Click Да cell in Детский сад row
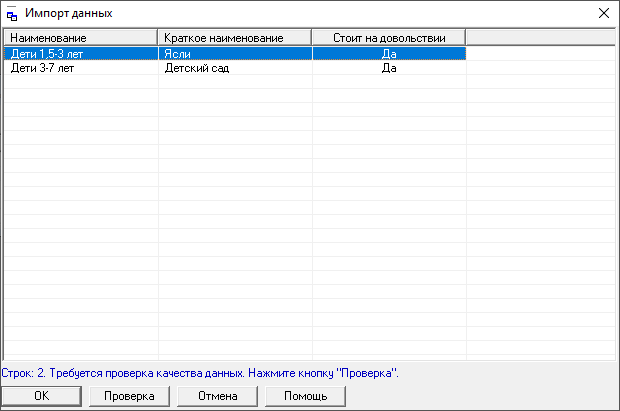Viewport: 620px width, 411px height. point(389,68)
